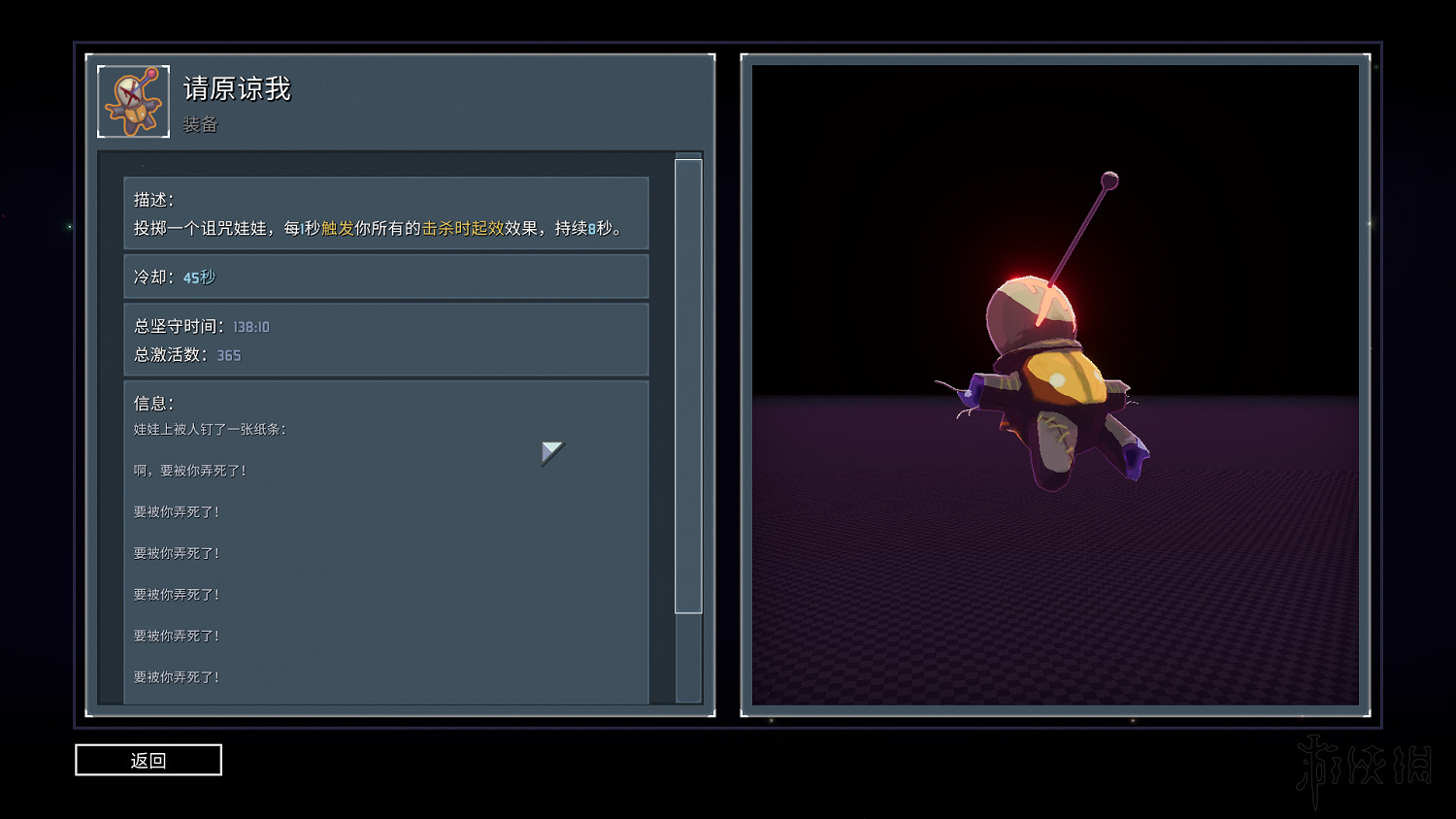Click the watermark logo in the corner
Image resolution: width=1456 pixels, height=819 pixels.
(x=1364, y=767)
